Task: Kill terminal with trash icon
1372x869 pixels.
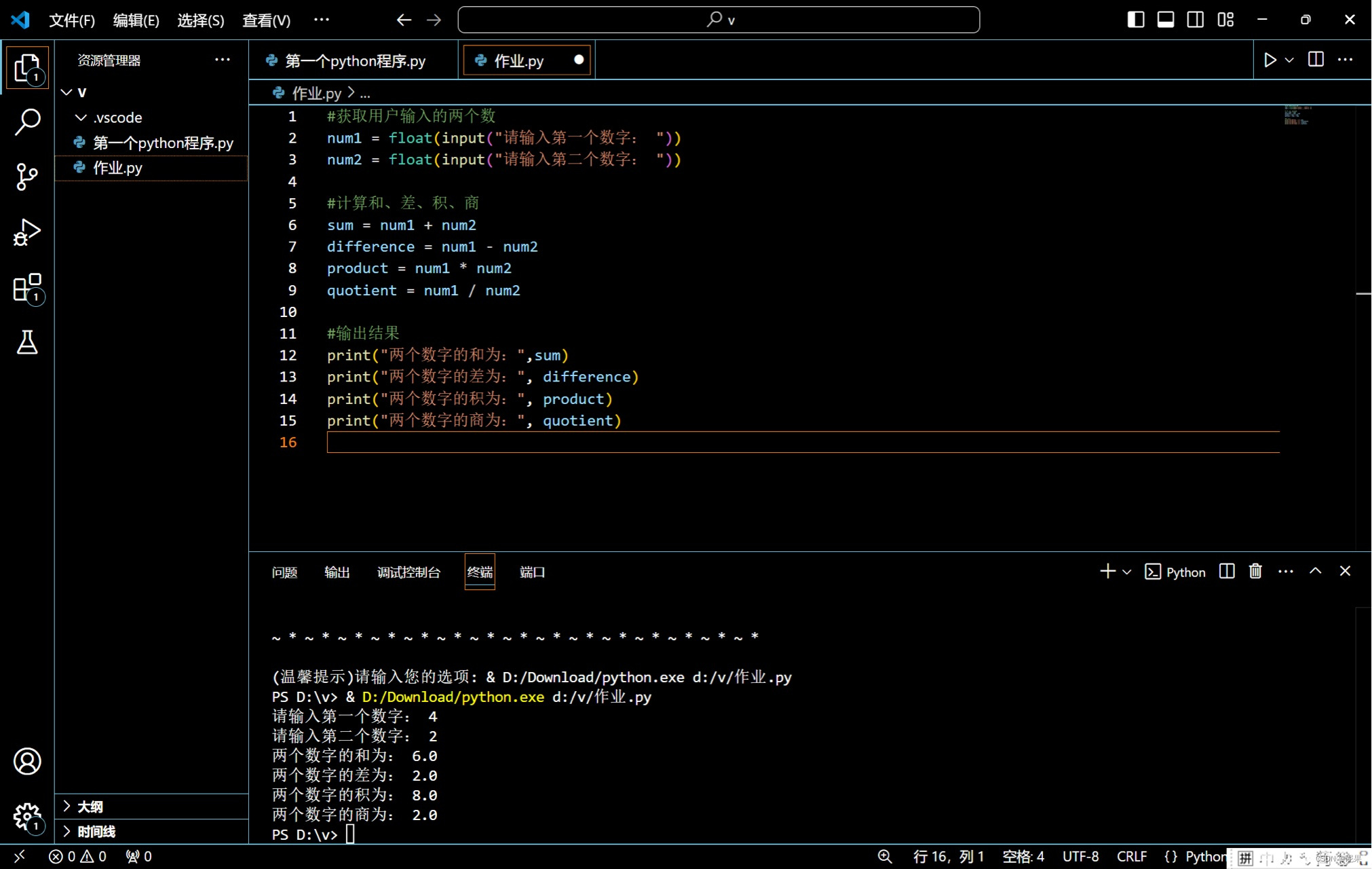Action: point(1255,572)
